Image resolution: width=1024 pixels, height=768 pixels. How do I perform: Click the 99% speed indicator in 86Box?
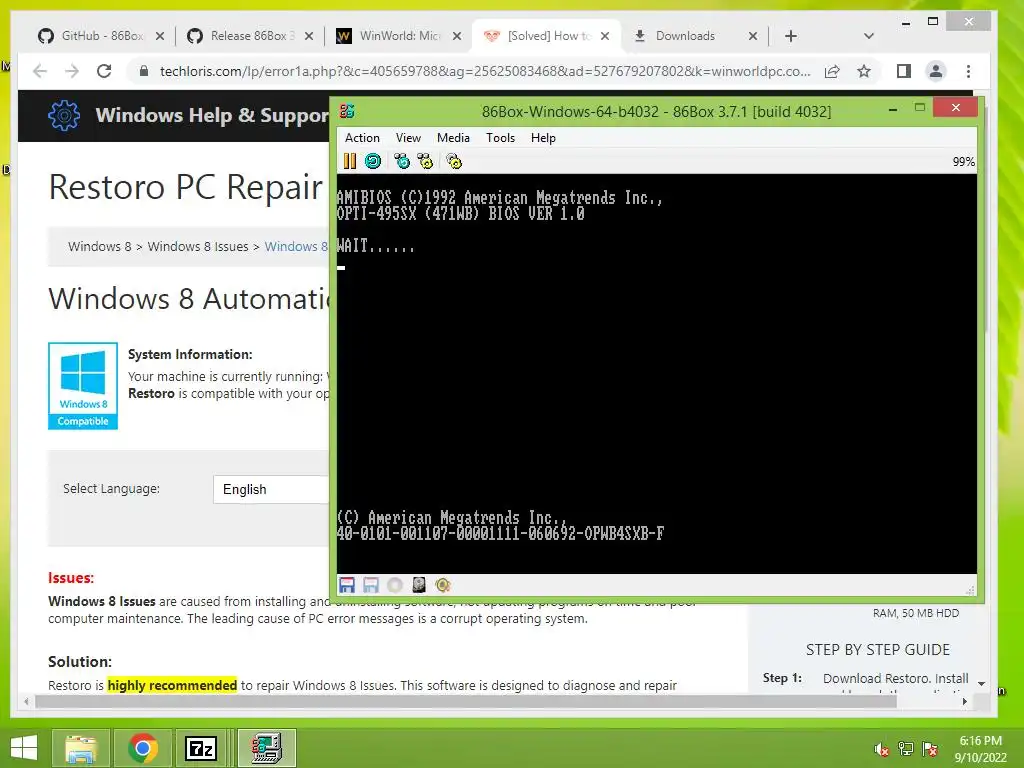point(963,162)
